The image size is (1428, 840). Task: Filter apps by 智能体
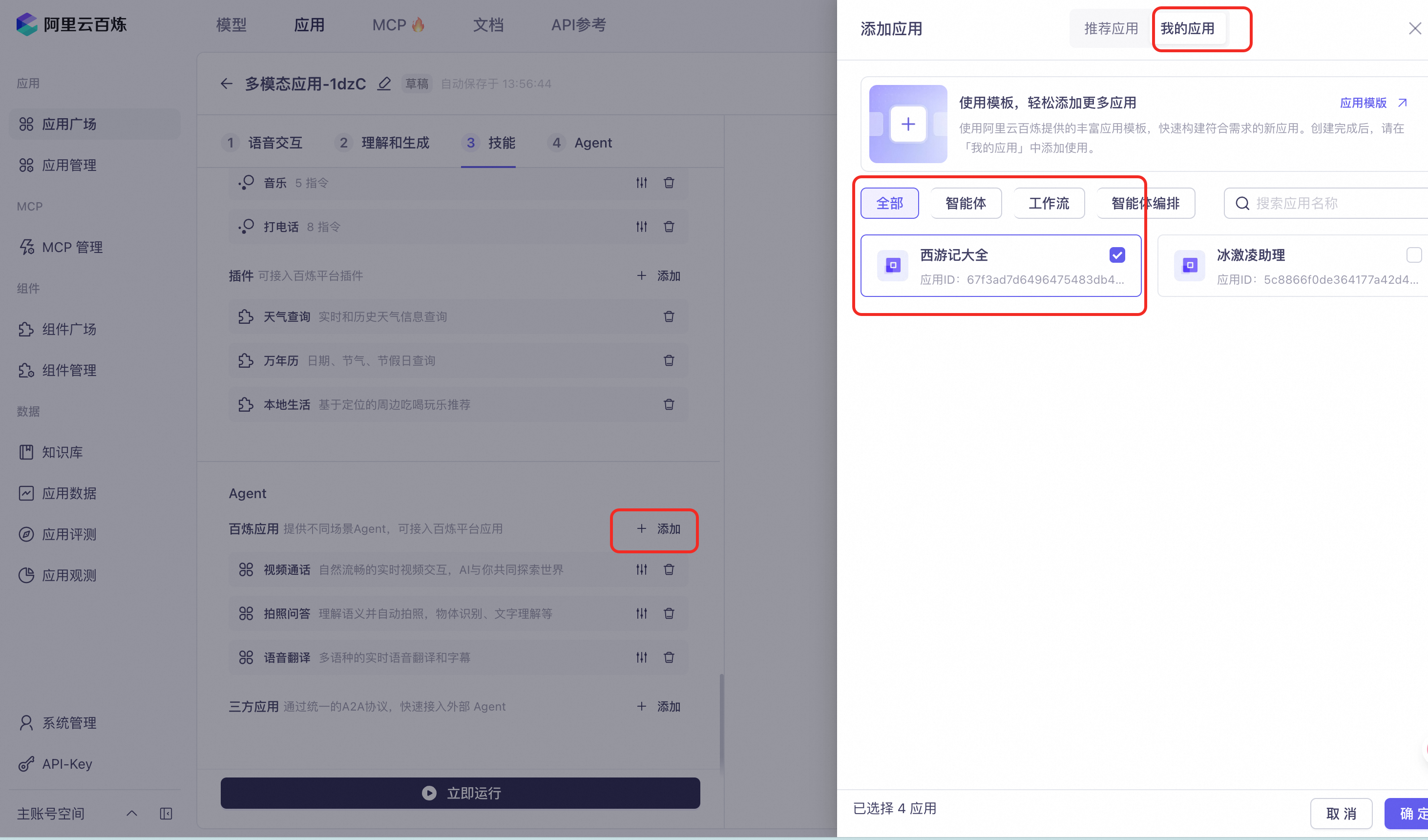[966, 204]
